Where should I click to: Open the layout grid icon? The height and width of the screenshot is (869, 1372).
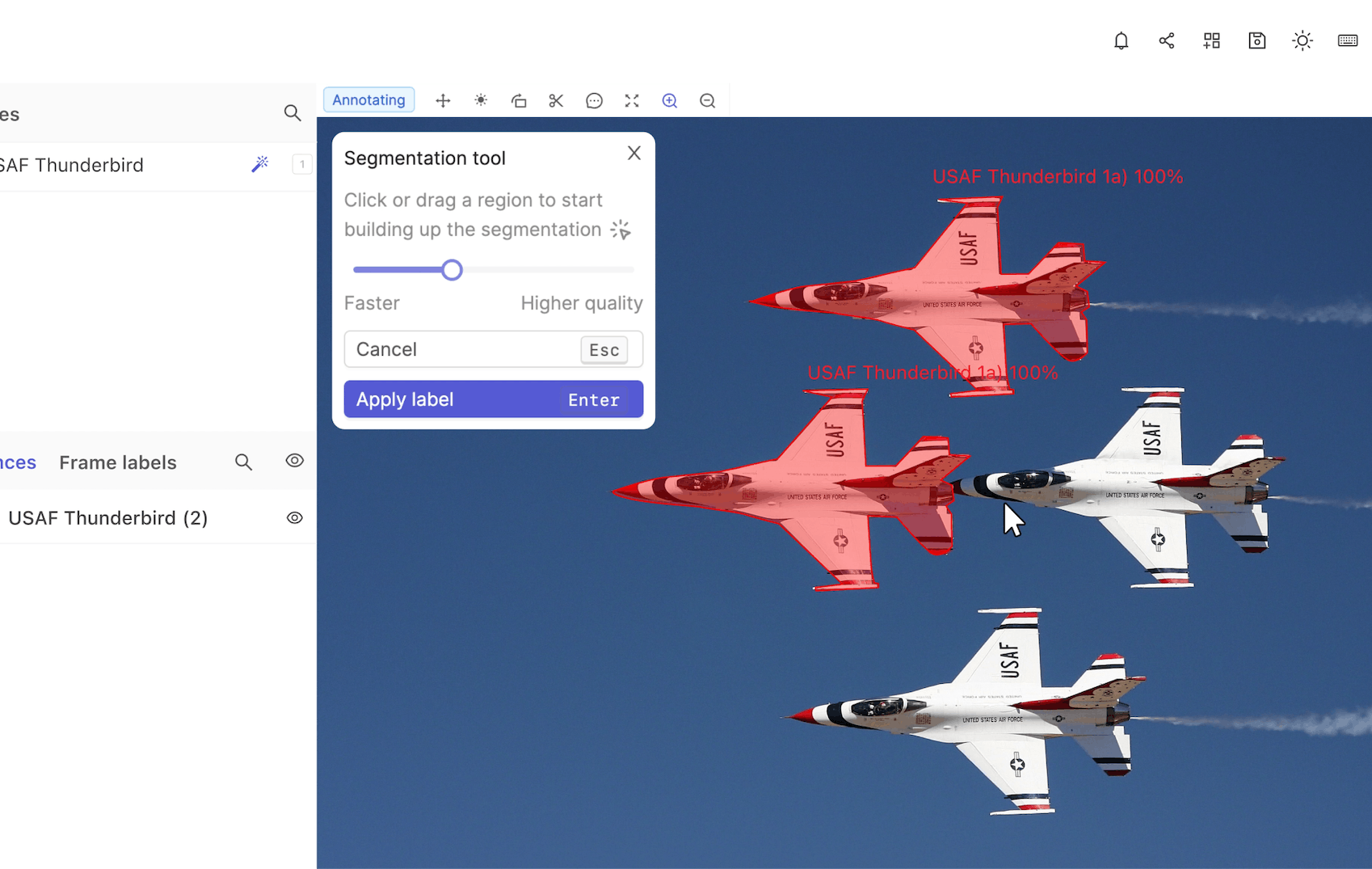[1211, 40]
